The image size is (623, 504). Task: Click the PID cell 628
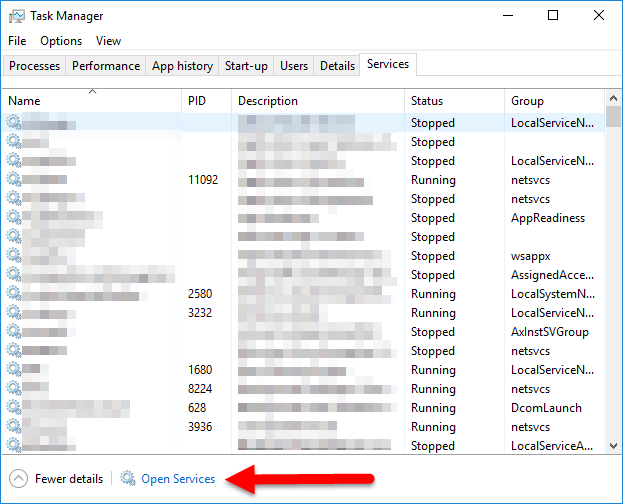[197, 408]
